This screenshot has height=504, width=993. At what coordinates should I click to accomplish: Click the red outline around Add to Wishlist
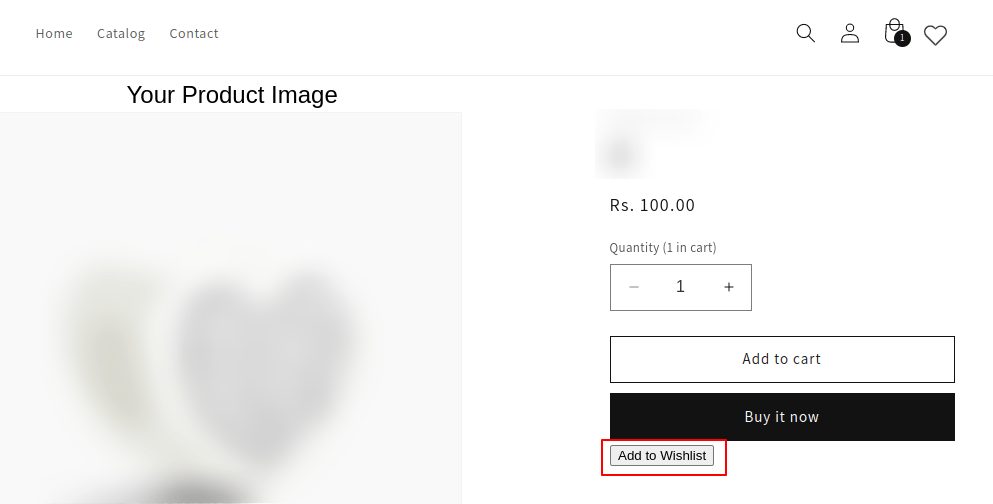coord(724,457)
